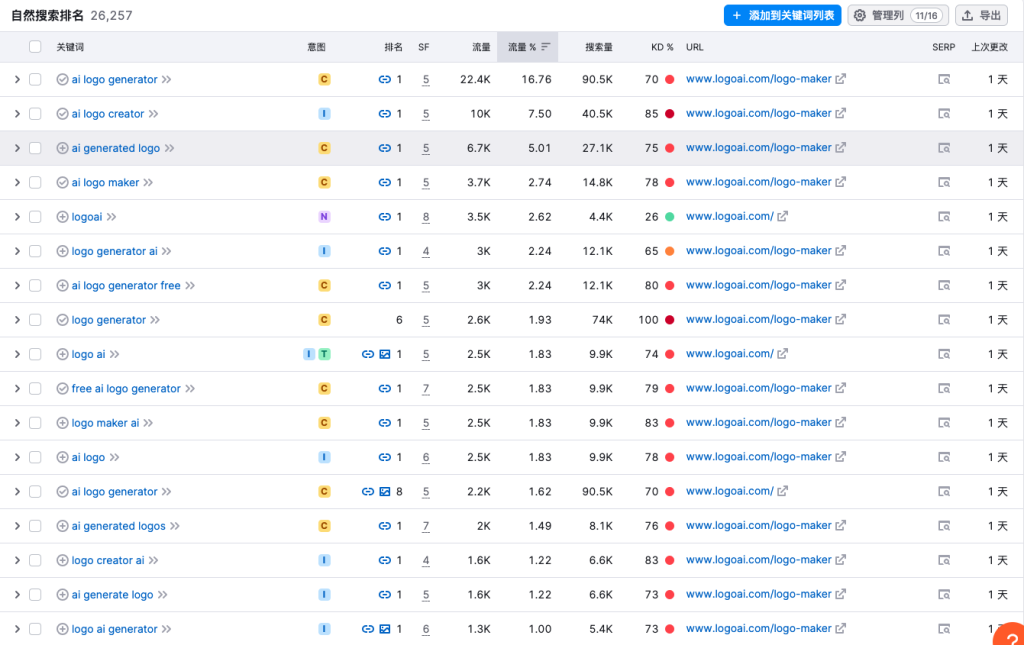1024x645 pixels.
Task: Click add-to-list plus icon beside logoai keyword
Action: 62,217
